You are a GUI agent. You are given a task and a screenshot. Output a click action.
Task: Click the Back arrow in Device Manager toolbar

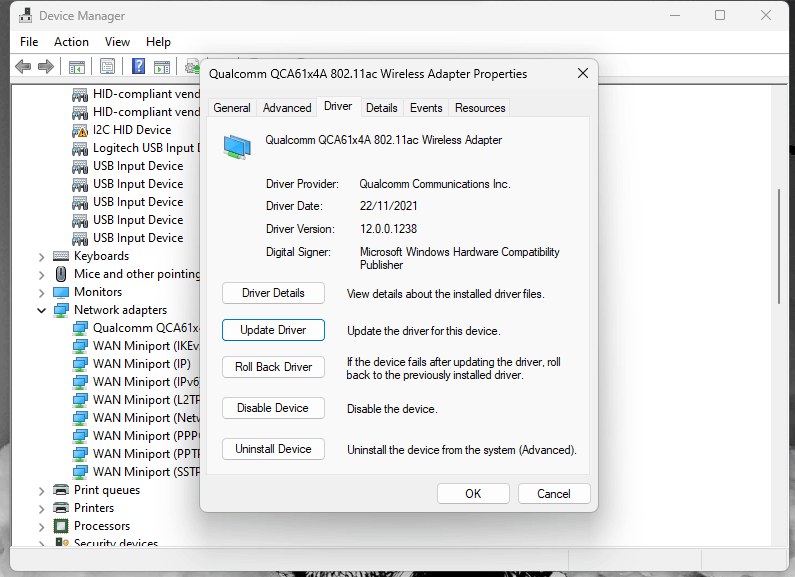[x=23, y=66]
